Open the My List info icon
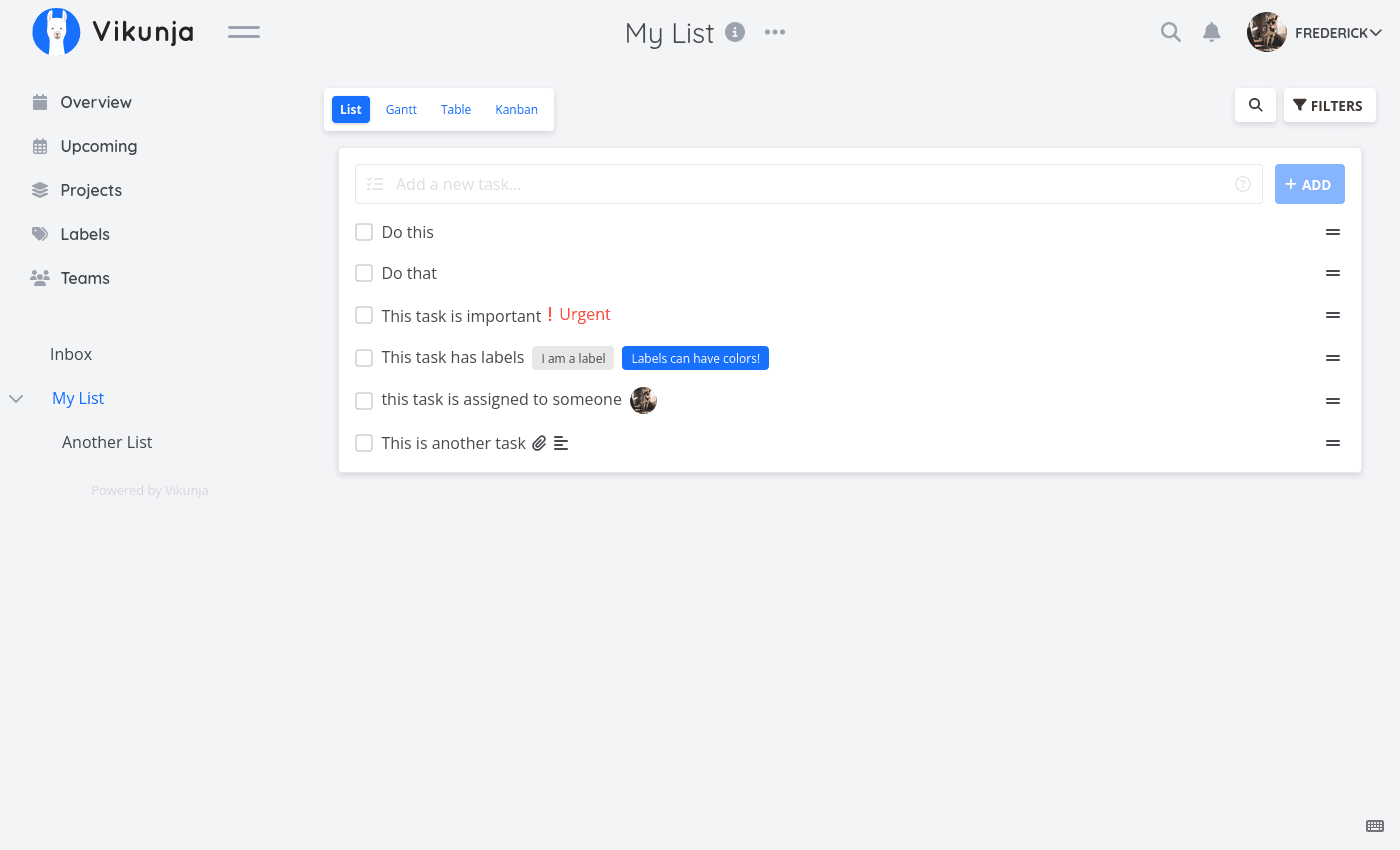Image resolution: width=1400 pixels, height=850 pixels. [735, 32]
